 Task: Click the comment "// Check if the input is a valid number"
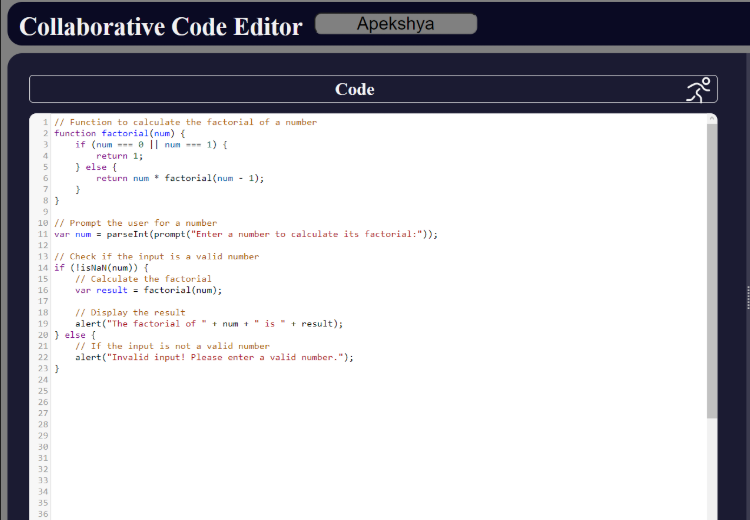156,256
